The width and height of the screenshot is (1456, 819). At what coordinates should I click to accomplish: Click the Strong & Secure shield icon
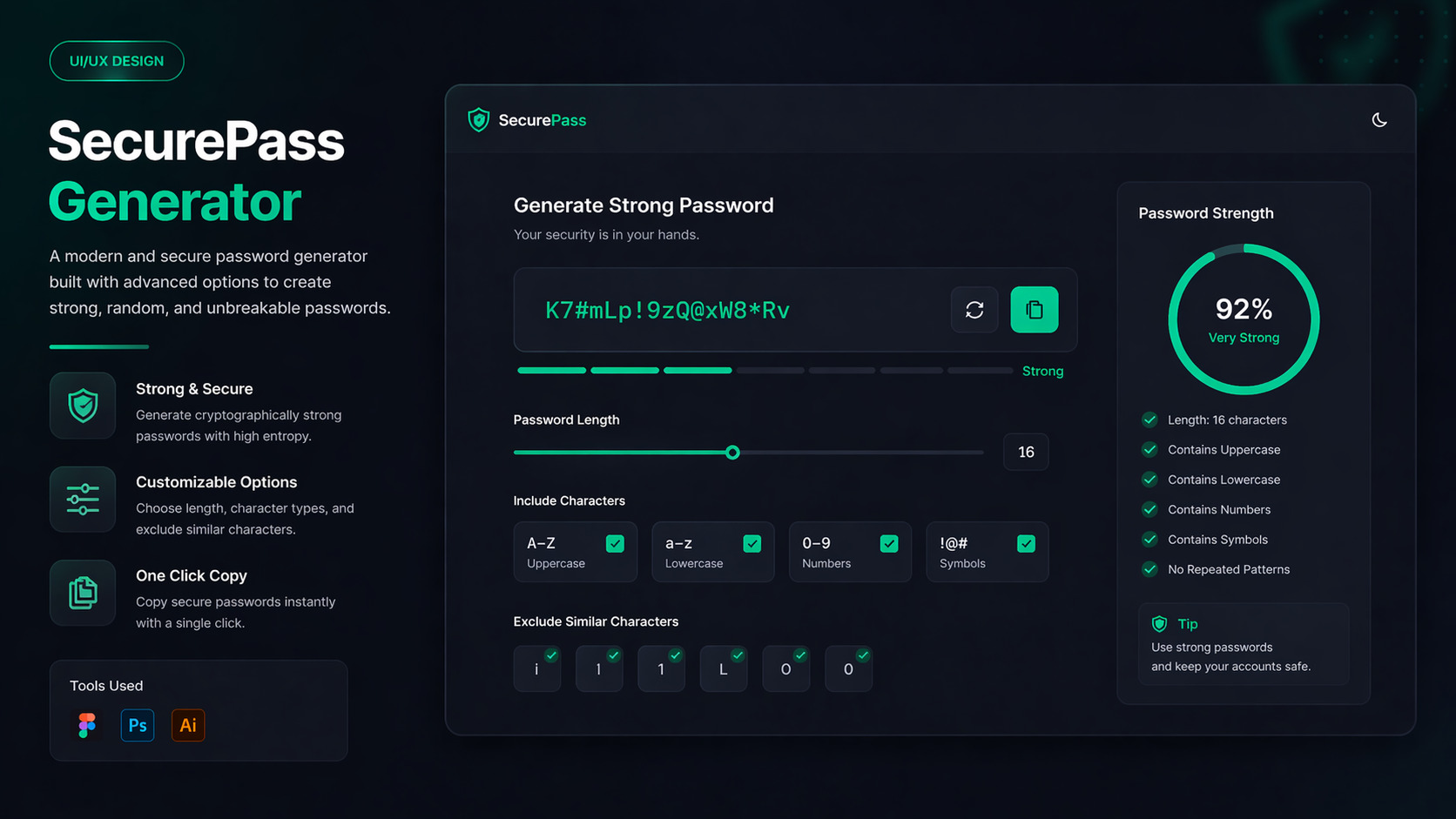click(82, 406)
